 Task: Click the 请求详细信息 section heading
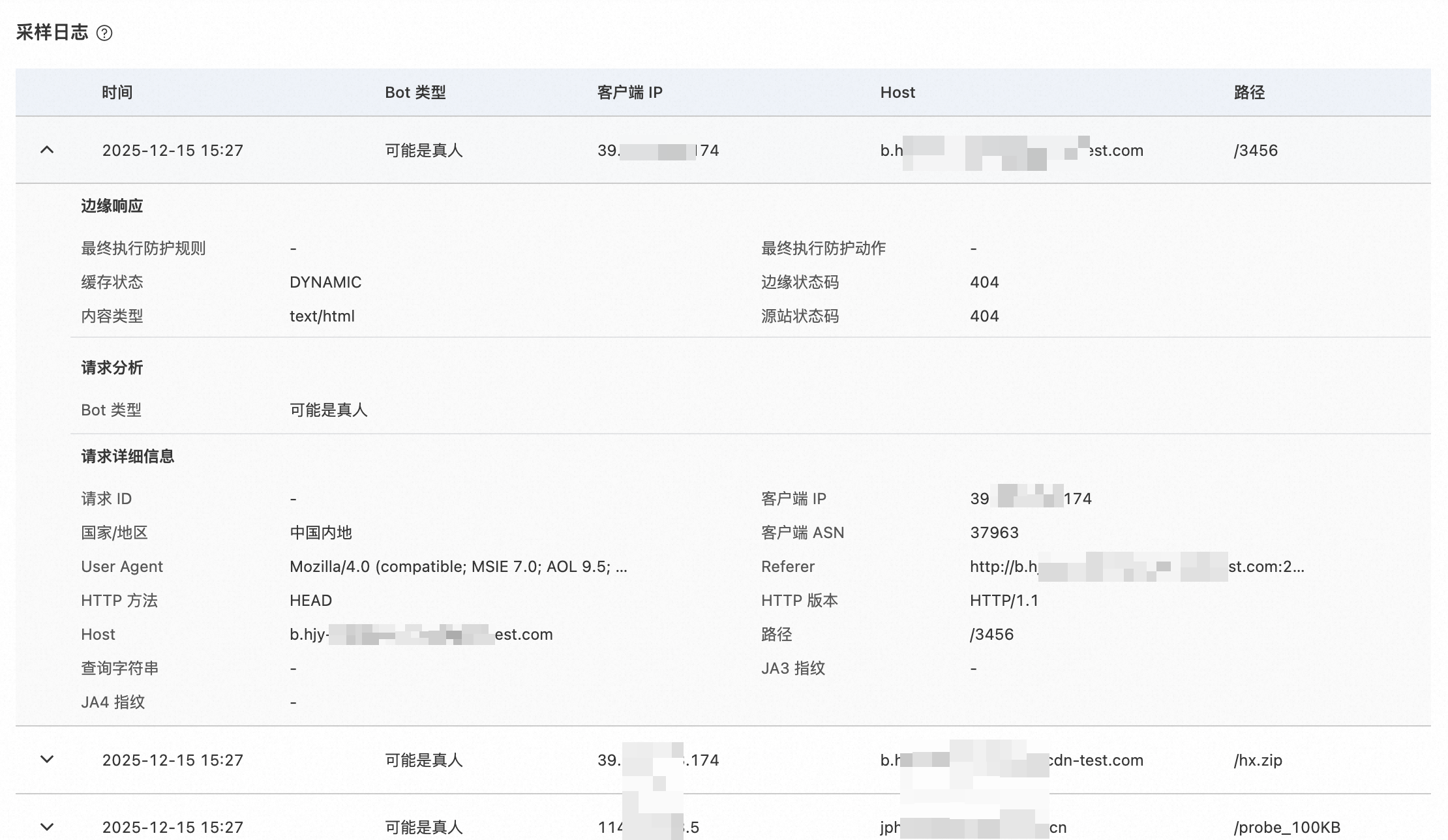127,457
